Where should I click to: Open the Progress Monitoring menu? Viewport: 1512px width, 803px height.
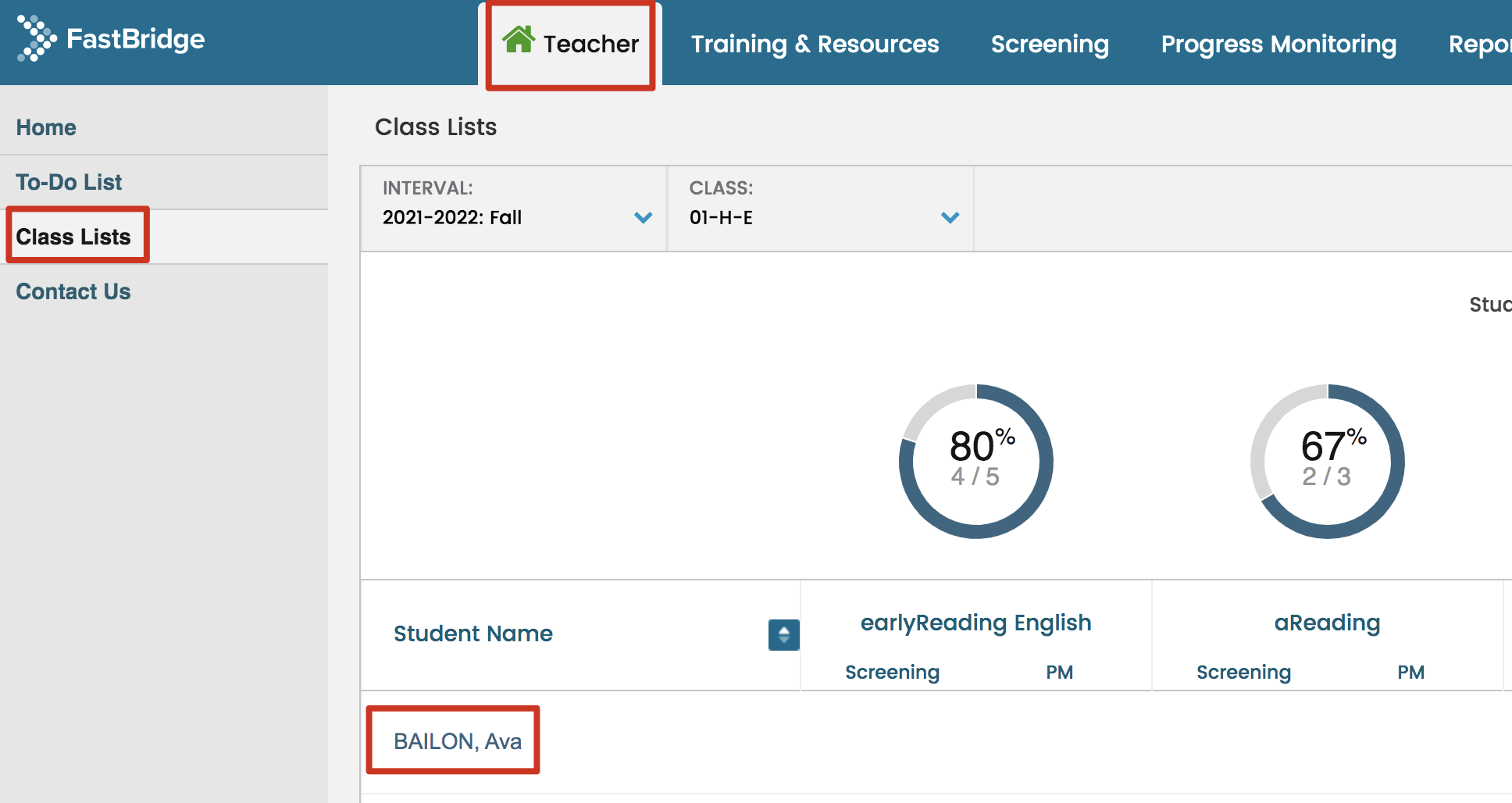tap(1278, 44)
